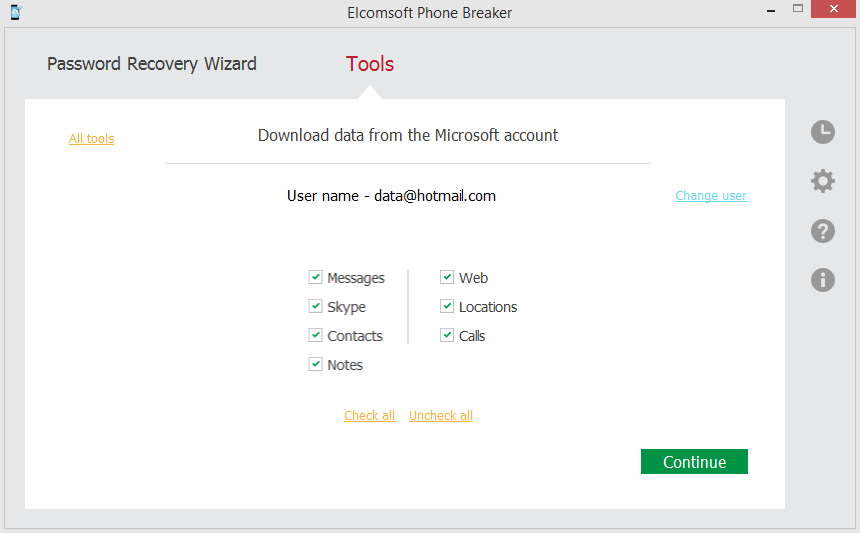Uncheck the Locations checkbox
The image size is (860, 533).
[447, 306]
